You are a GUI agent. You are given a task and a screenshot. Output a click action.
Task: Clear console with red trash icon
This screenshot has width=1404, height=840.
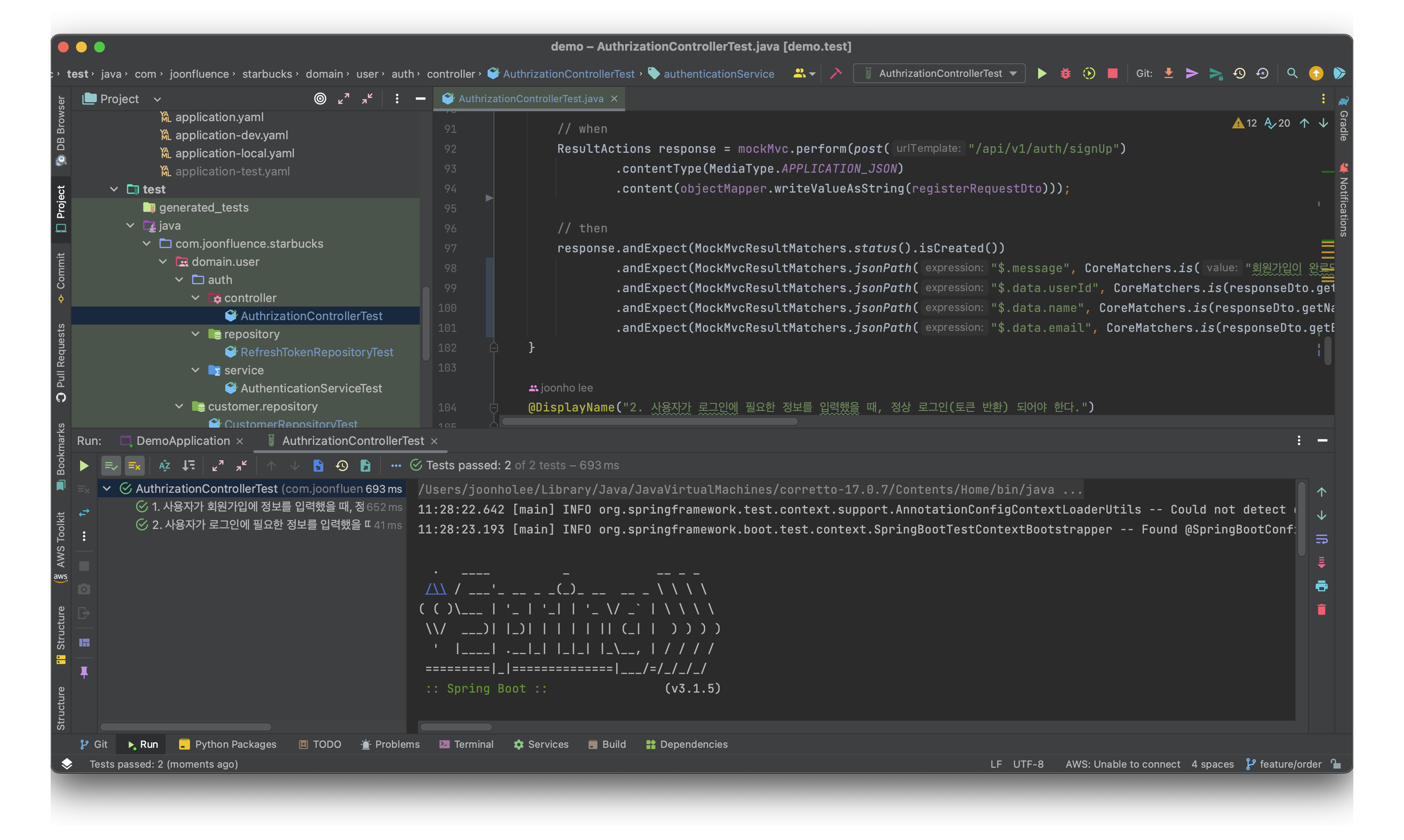(x=1321, y=609)
